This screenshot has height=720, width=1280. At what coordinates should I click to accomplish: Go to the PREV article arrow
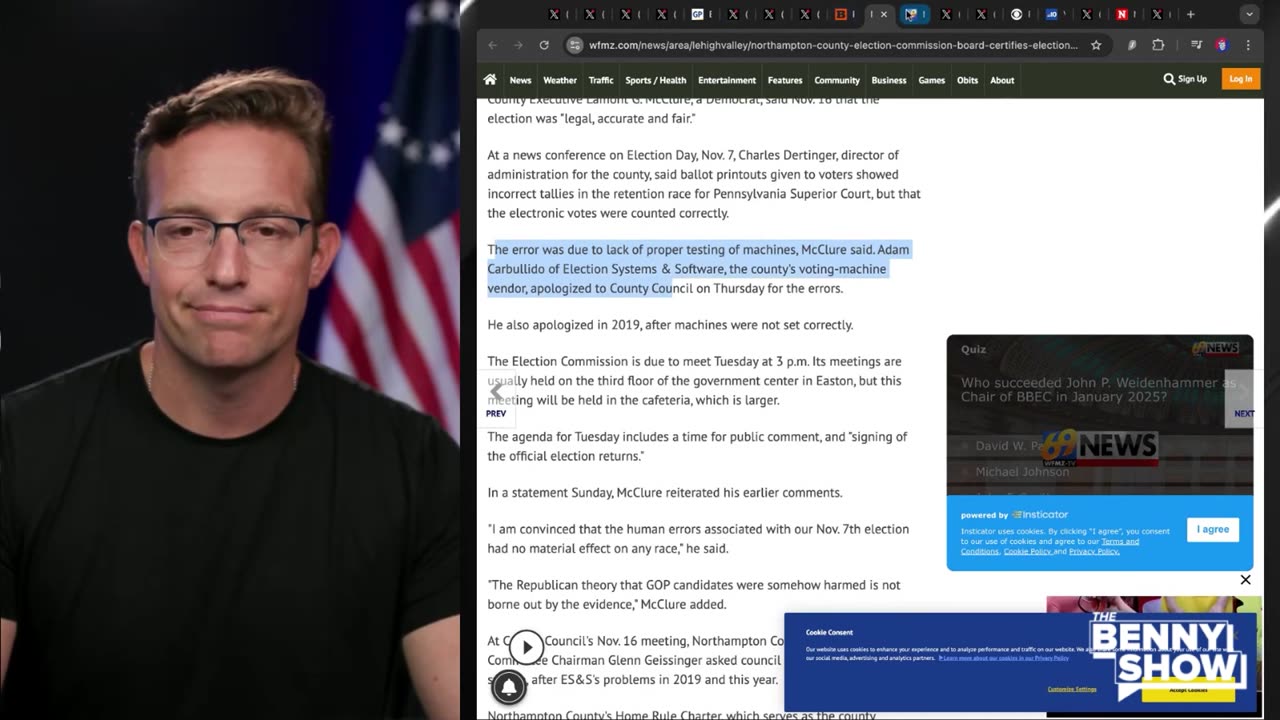[x=496, y=399]
